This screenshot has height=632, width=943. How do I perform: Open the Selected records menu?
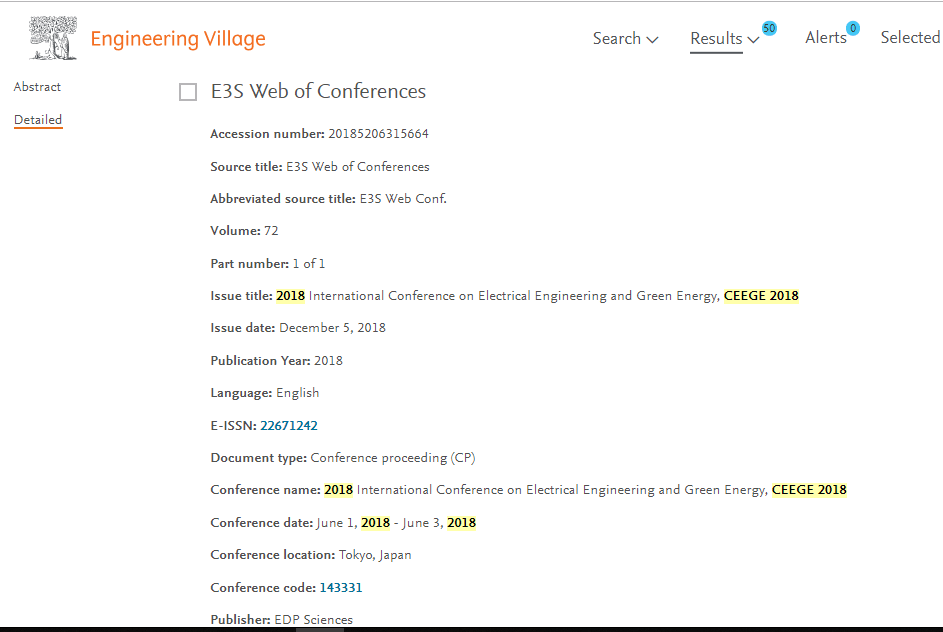(909, 38)
